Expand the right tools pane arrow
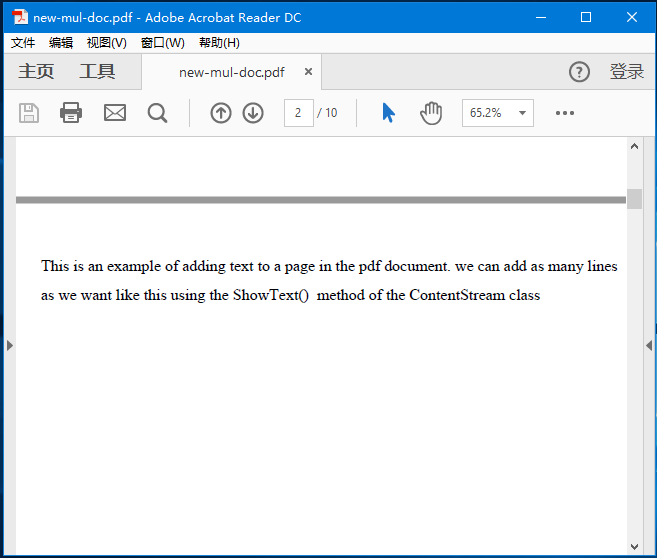 pos(649,346)
